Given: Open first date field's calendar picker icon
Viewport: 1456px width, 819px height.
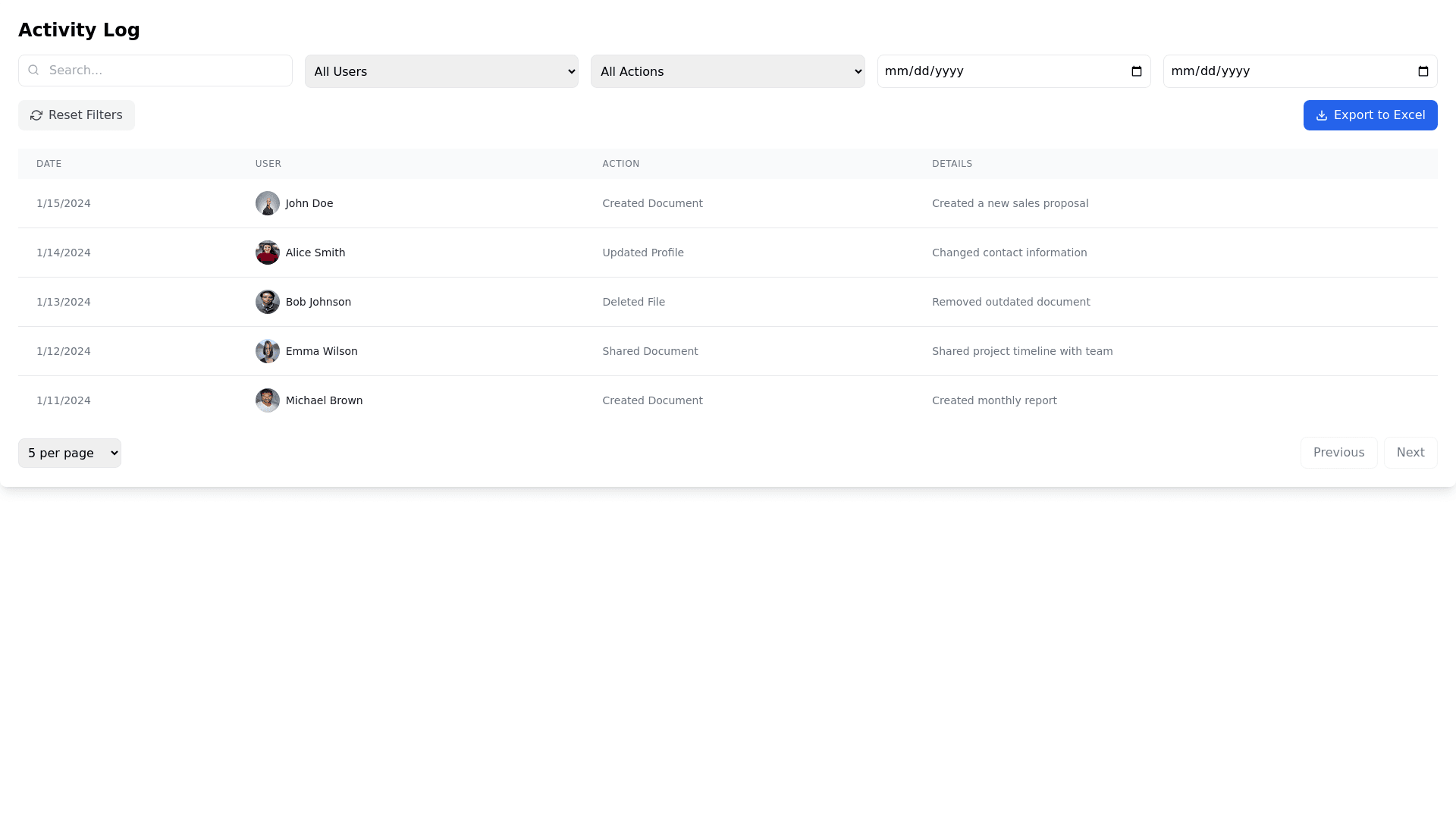Looking at the screenshot, I should pyautogui.click(x=1136, y=71).
